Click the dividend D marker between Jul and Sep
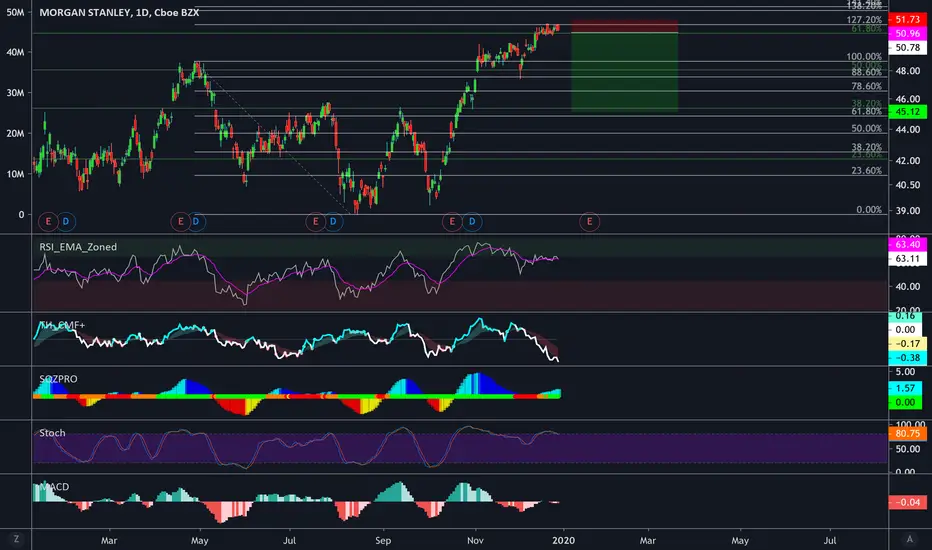932x550 pixels. point(333,222)
